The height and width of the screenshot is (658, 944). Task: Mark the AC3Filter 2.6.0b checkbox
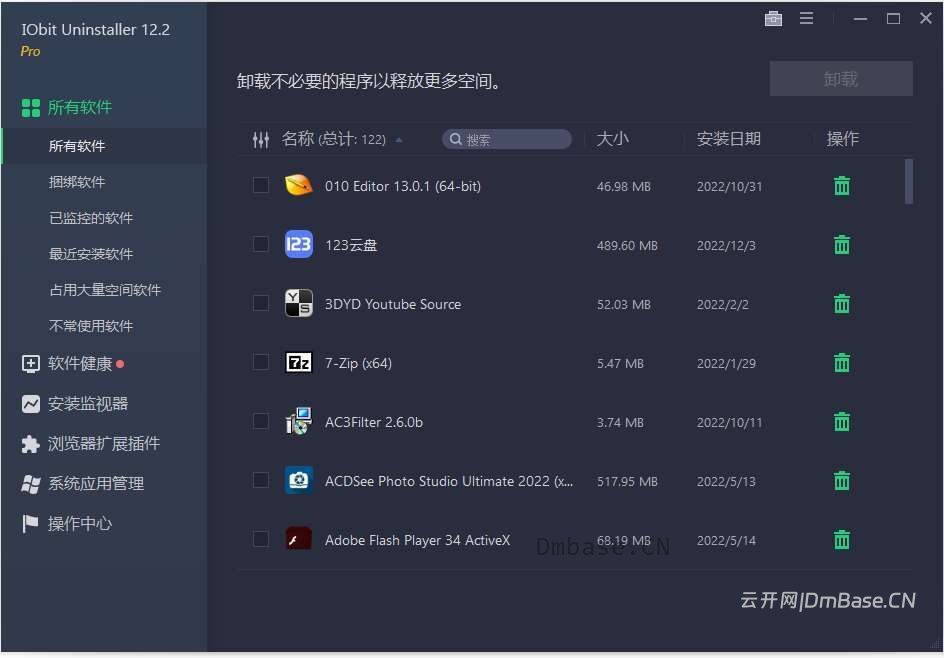tap(261, 421)
